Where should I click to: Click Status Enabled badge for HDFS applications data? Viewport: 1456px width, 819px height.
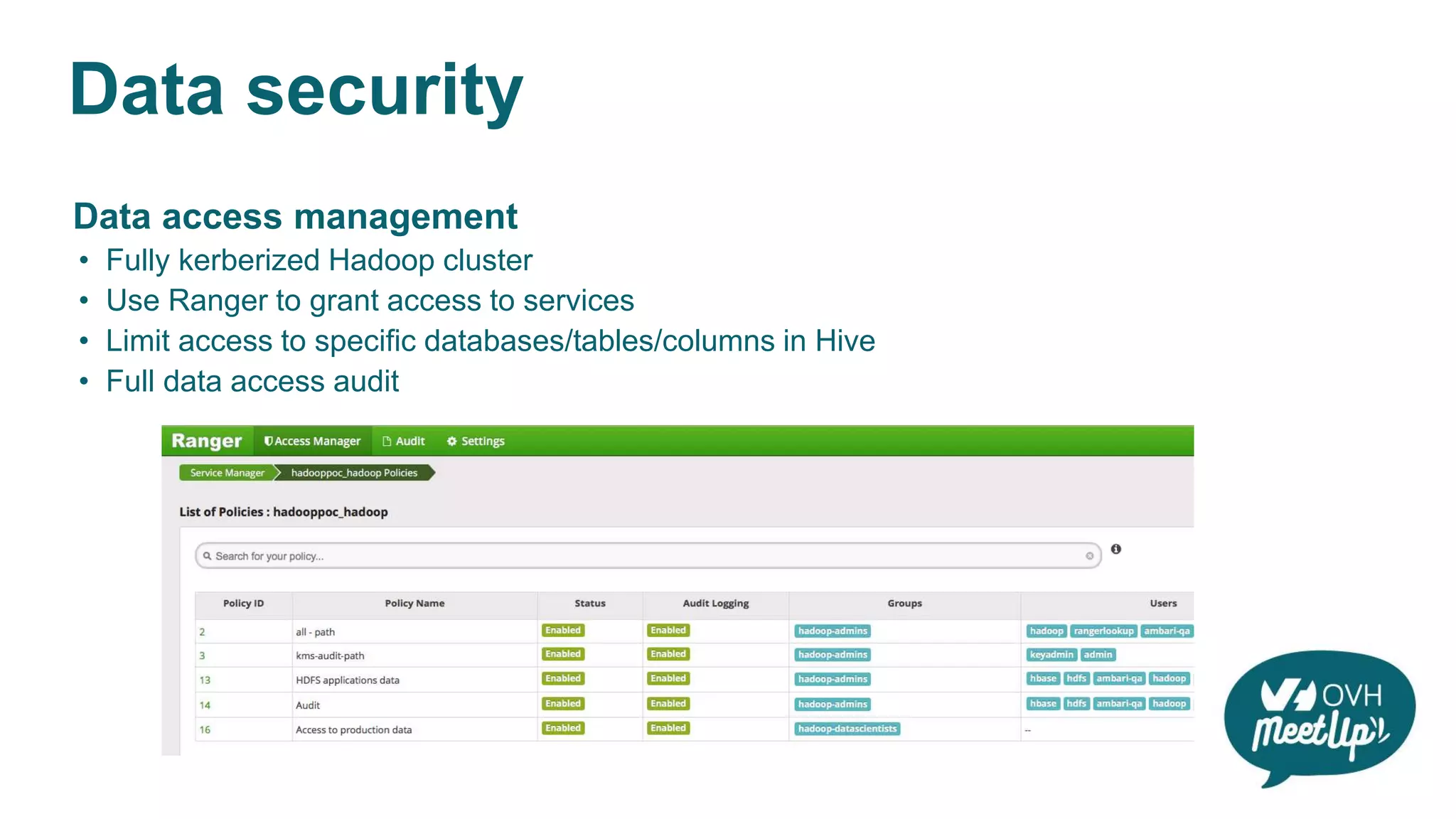(x=563, y=679)
